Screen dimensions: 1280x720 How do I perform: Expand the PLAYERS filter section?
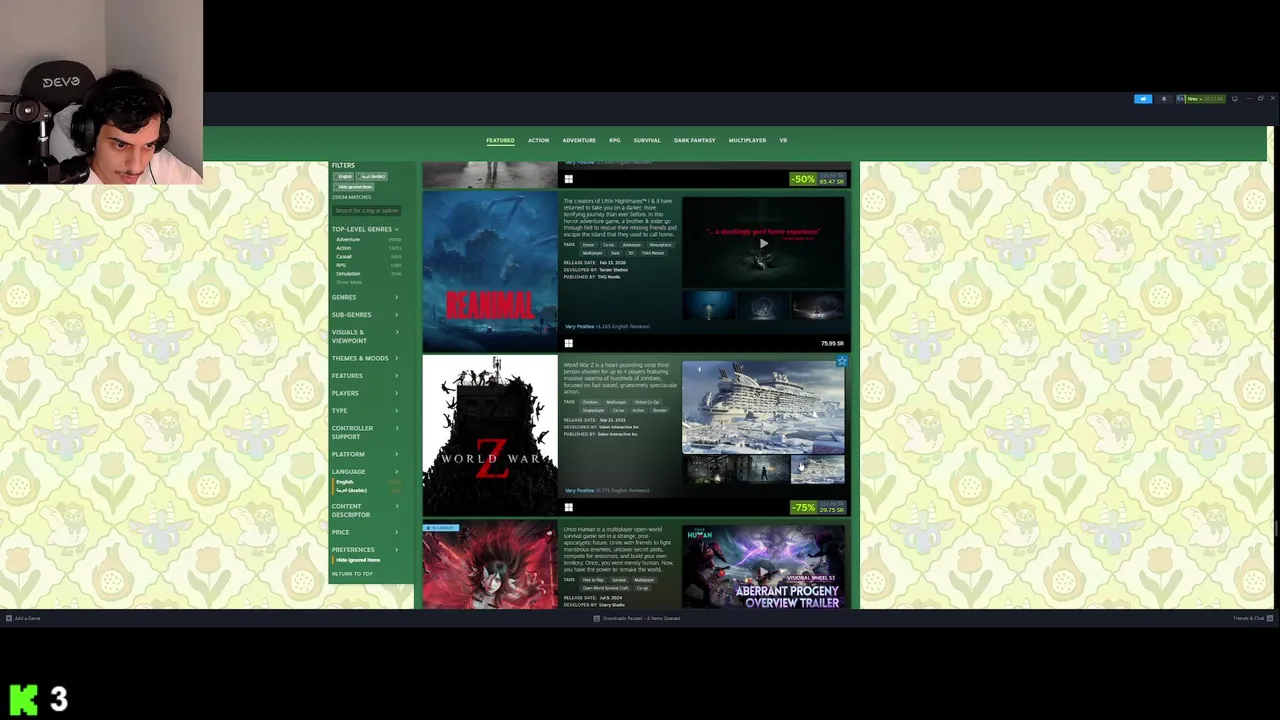[x=365, y=394]
